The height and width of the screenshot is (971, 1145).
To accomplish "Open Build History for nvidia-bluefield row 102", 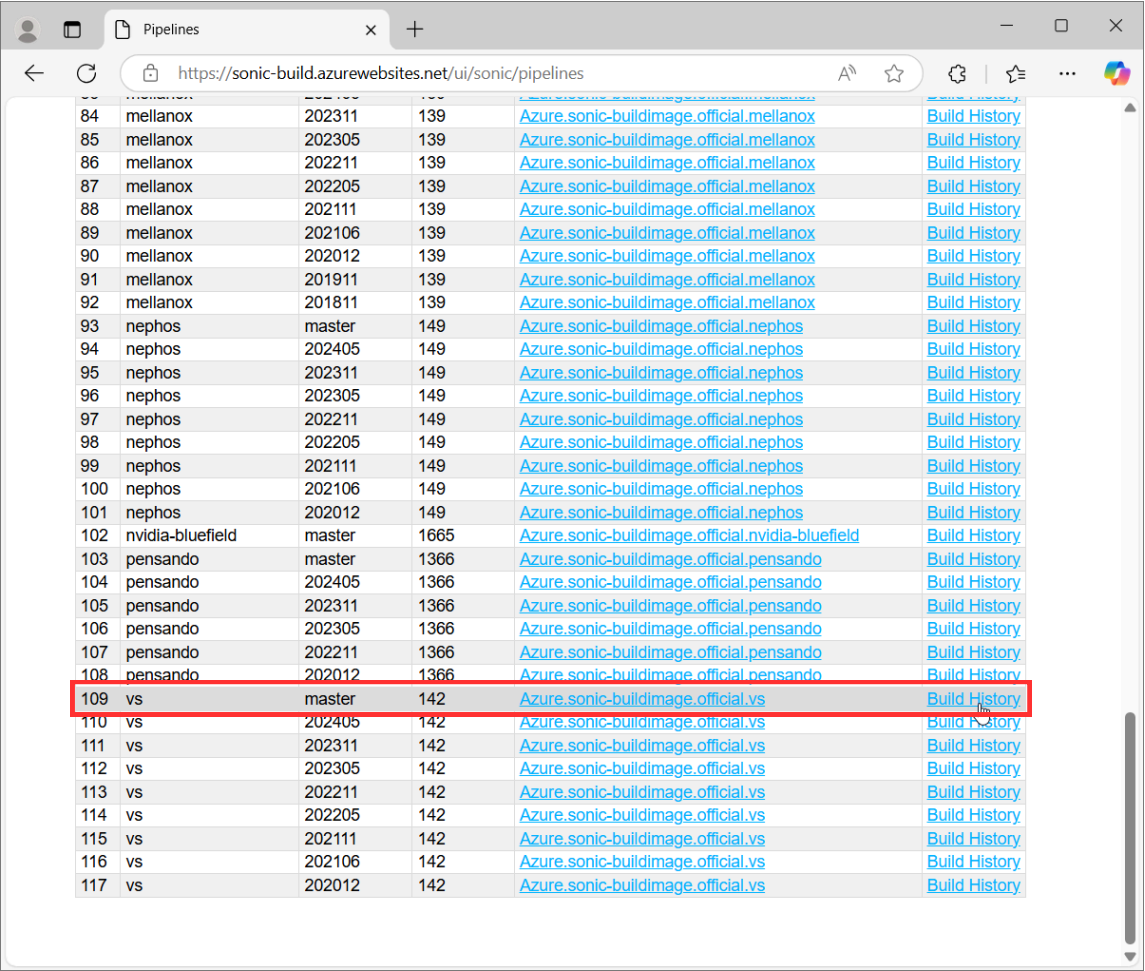I will pos(973,535).
